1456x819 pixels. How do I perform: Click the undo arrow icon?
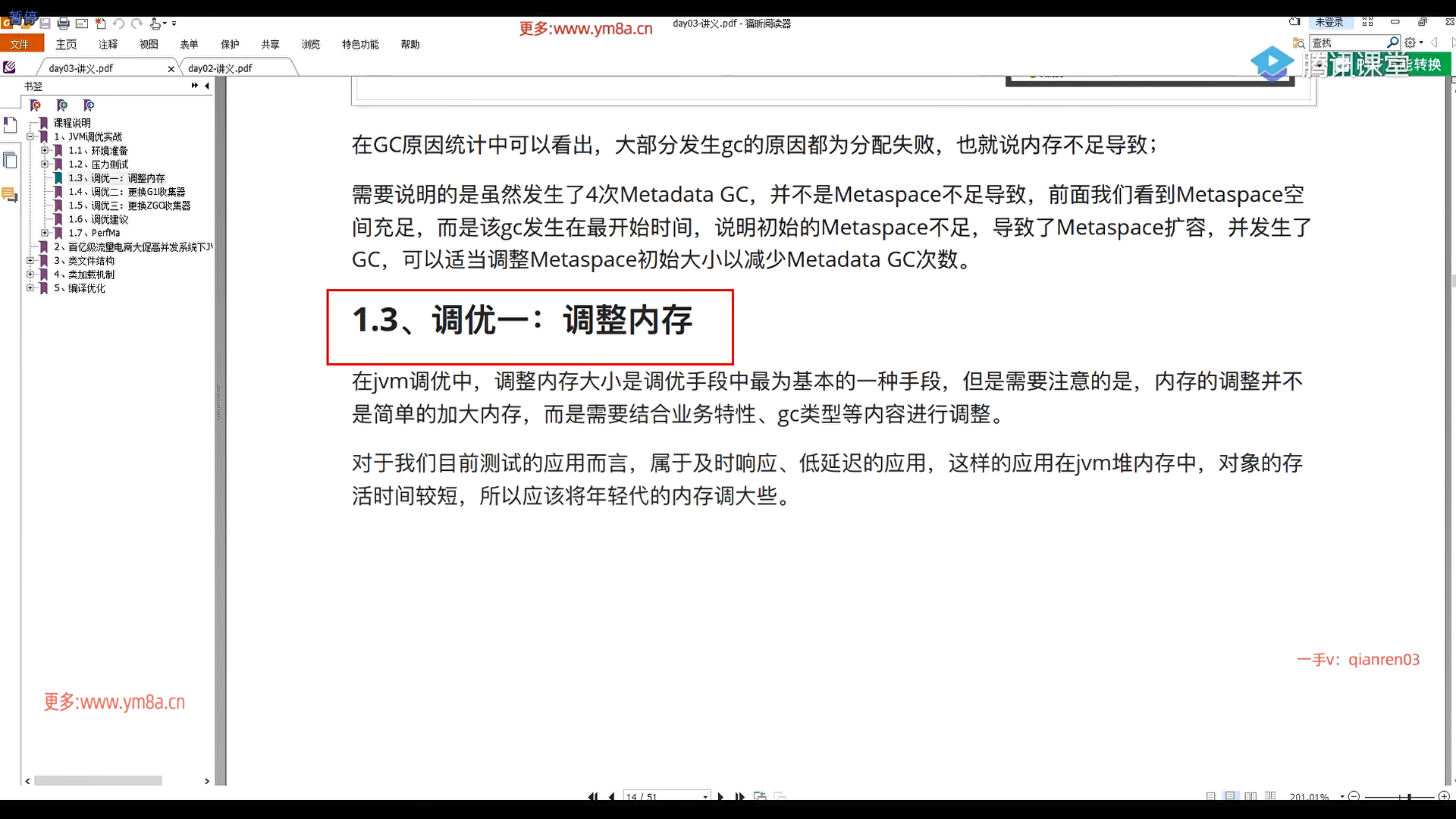tap(118, 24)
